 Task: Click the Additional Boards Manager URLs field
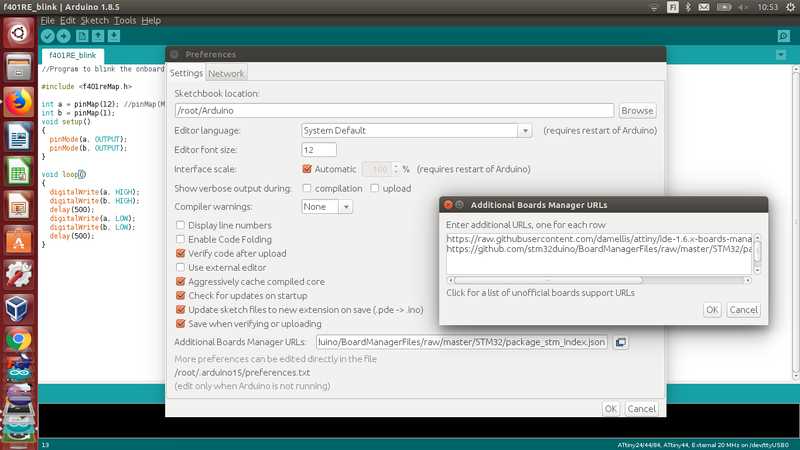pyautogui.click(x=462, y=342)
